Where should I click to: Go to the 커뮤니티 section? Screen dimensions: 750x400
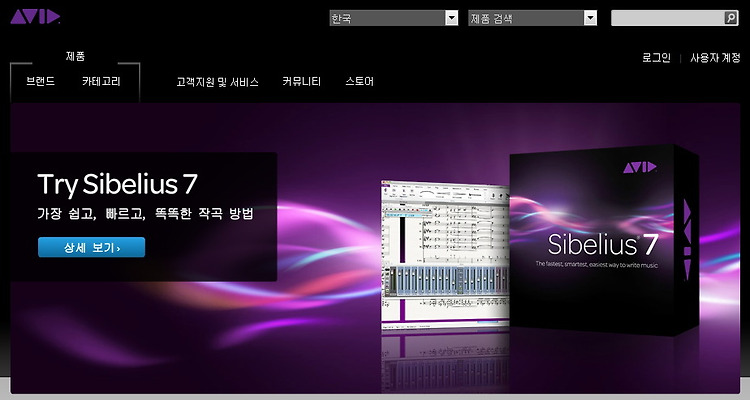301,82
